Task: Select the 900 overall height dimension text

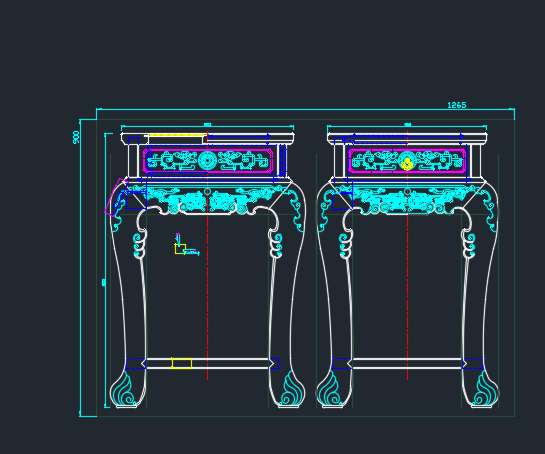Action: point(76,137)
